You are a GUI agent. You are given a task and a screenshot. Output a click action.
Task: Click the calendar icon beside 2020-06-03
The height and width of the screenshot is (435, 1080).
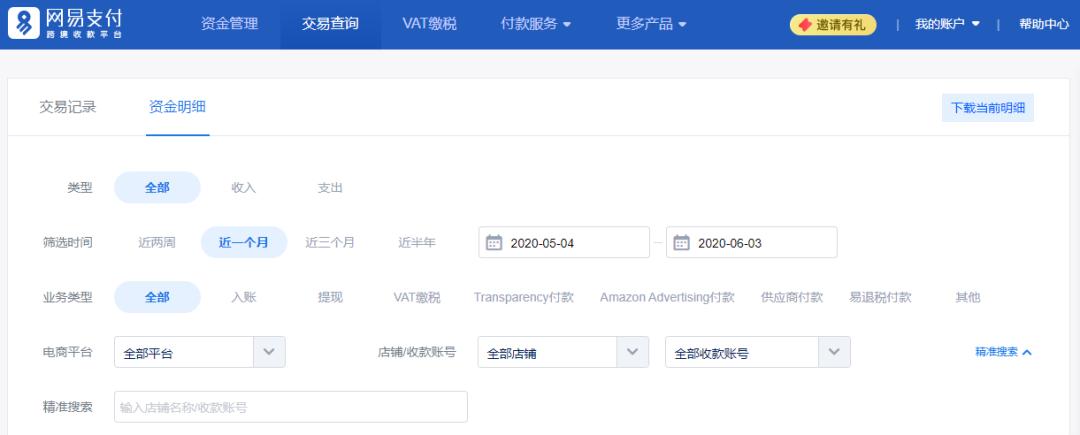tap(681, 243)
